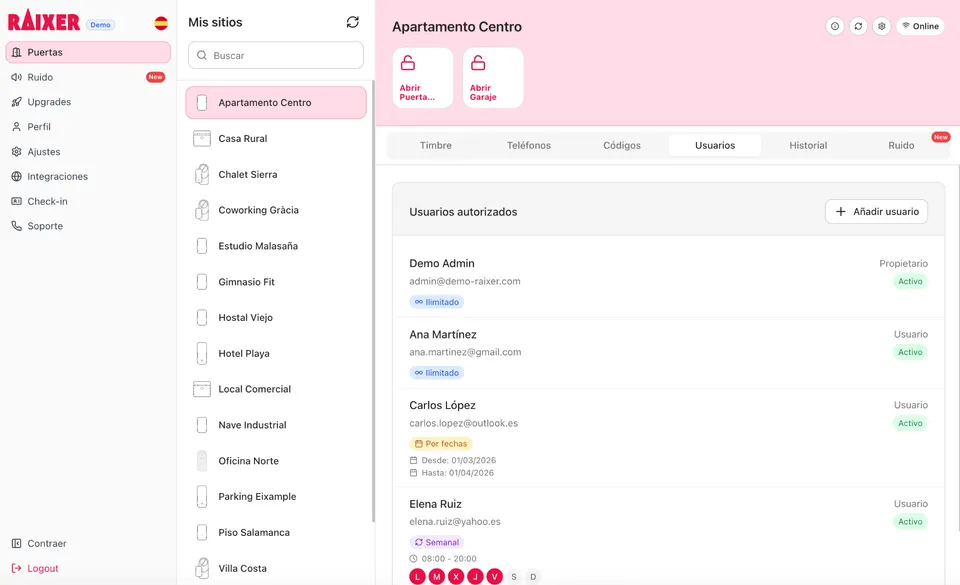
Task: Click the Abrir Puerta unlock icon
Action: 408,64
